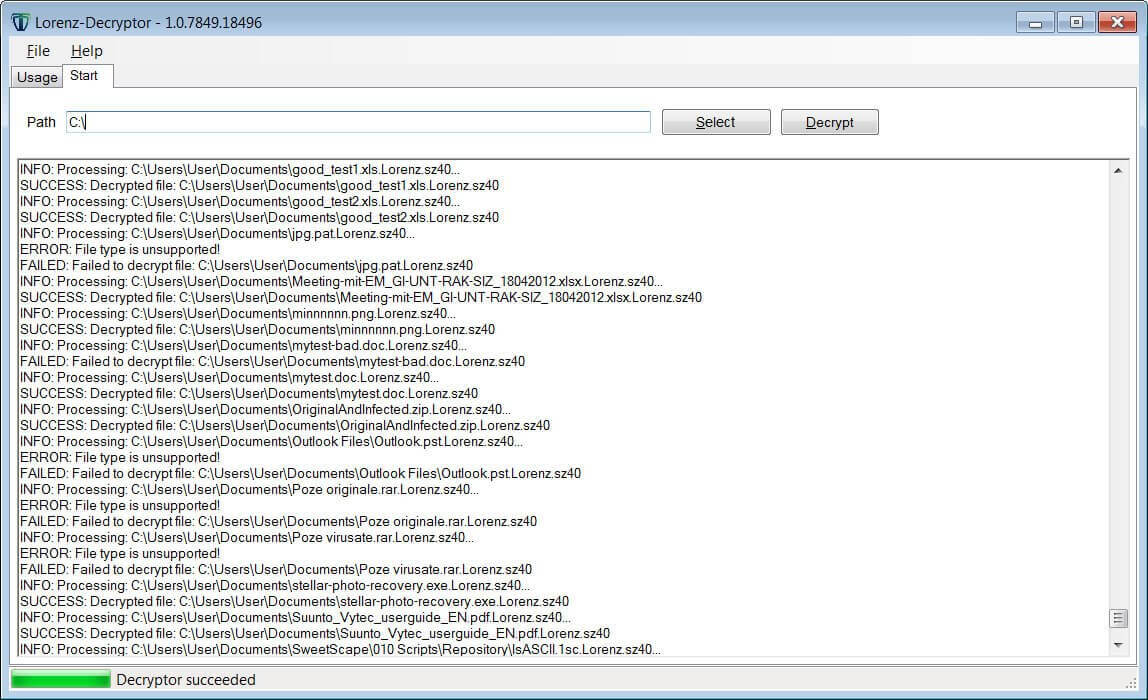Click log line 'FAILED: Failed to decrypt file ...Outlook.pst.Lorenz.sz40'
1148x700 pixels.
(300, 474)
